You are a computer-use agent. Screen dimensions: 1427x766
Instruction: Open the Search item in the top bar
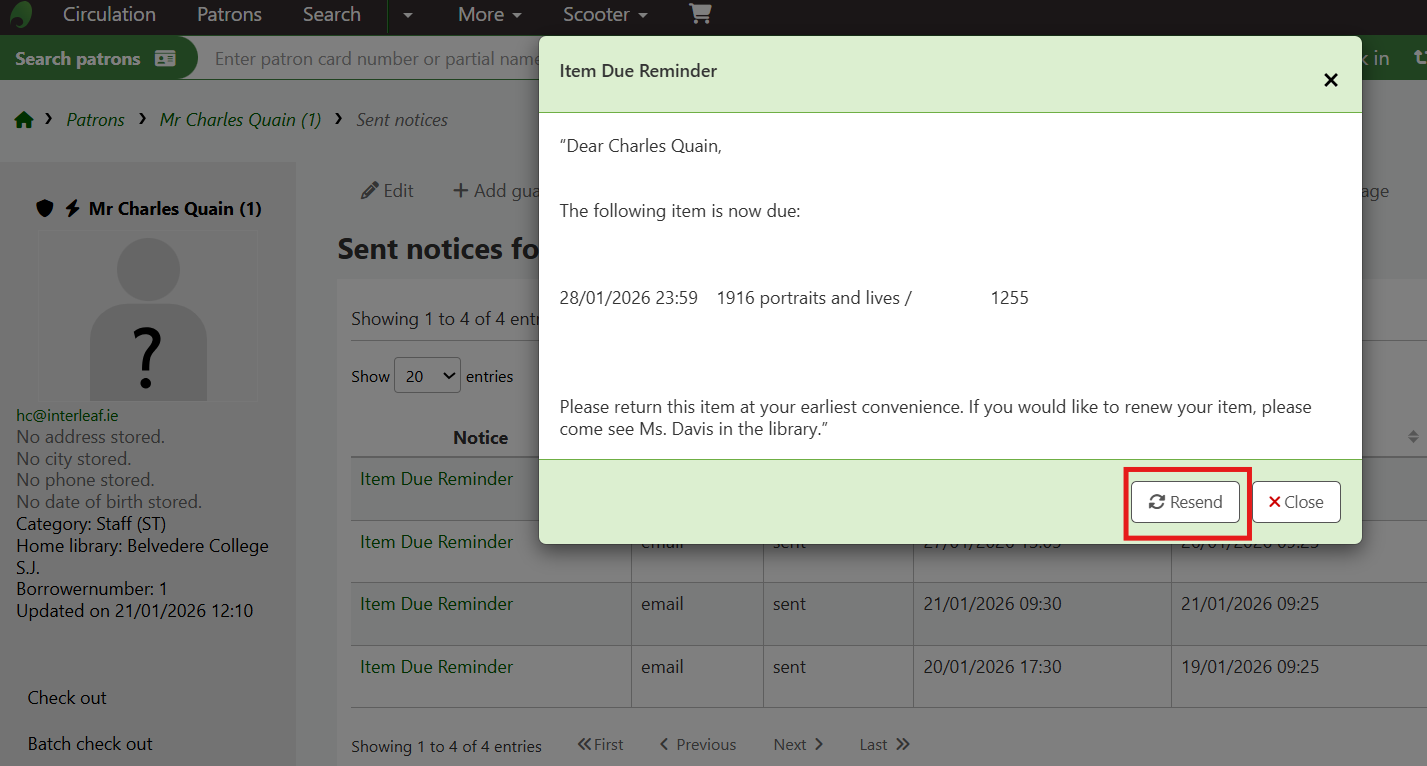tap(332, 14)
